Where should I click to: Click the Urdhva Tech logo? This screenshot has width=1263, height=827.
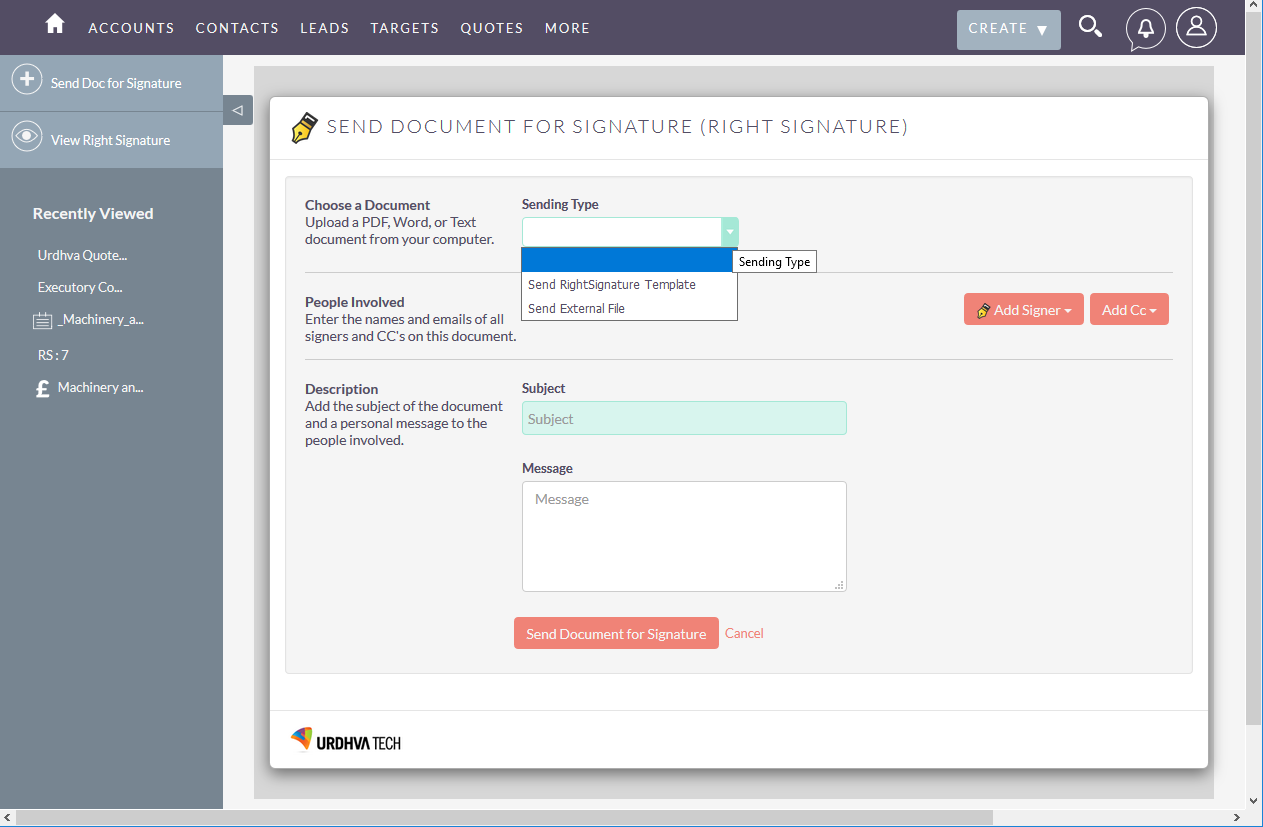tap(346, 740)
